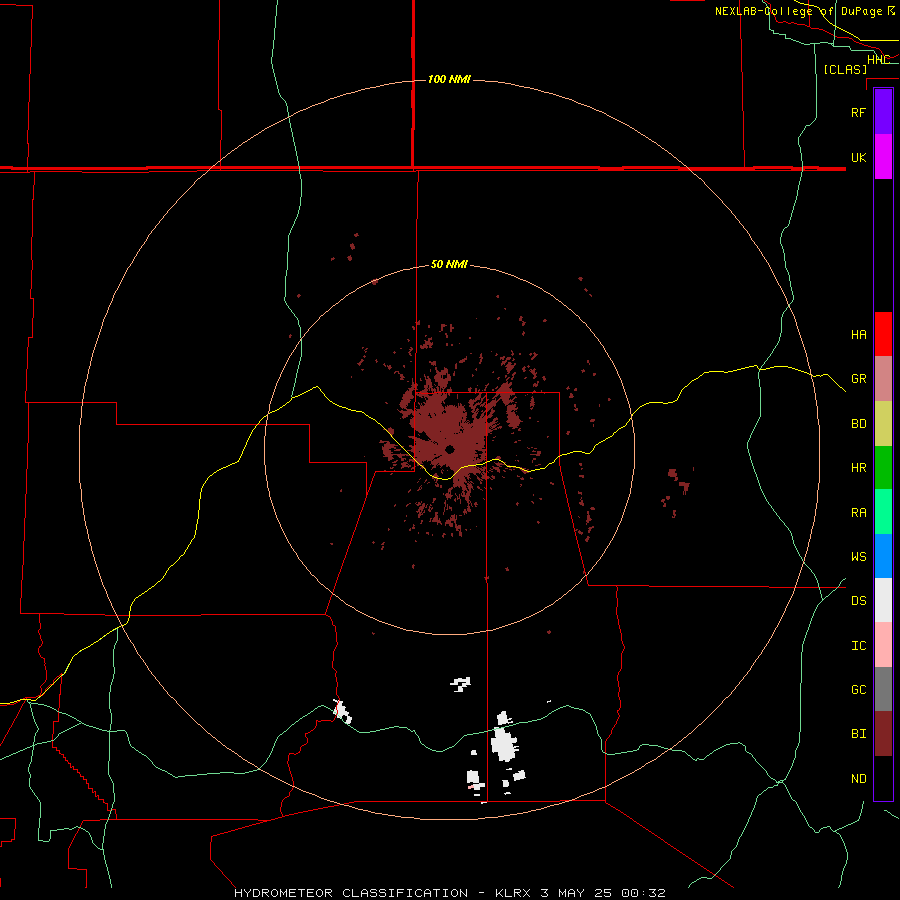Click the GC legend label

pyautogui.click(x=858, y=690)
